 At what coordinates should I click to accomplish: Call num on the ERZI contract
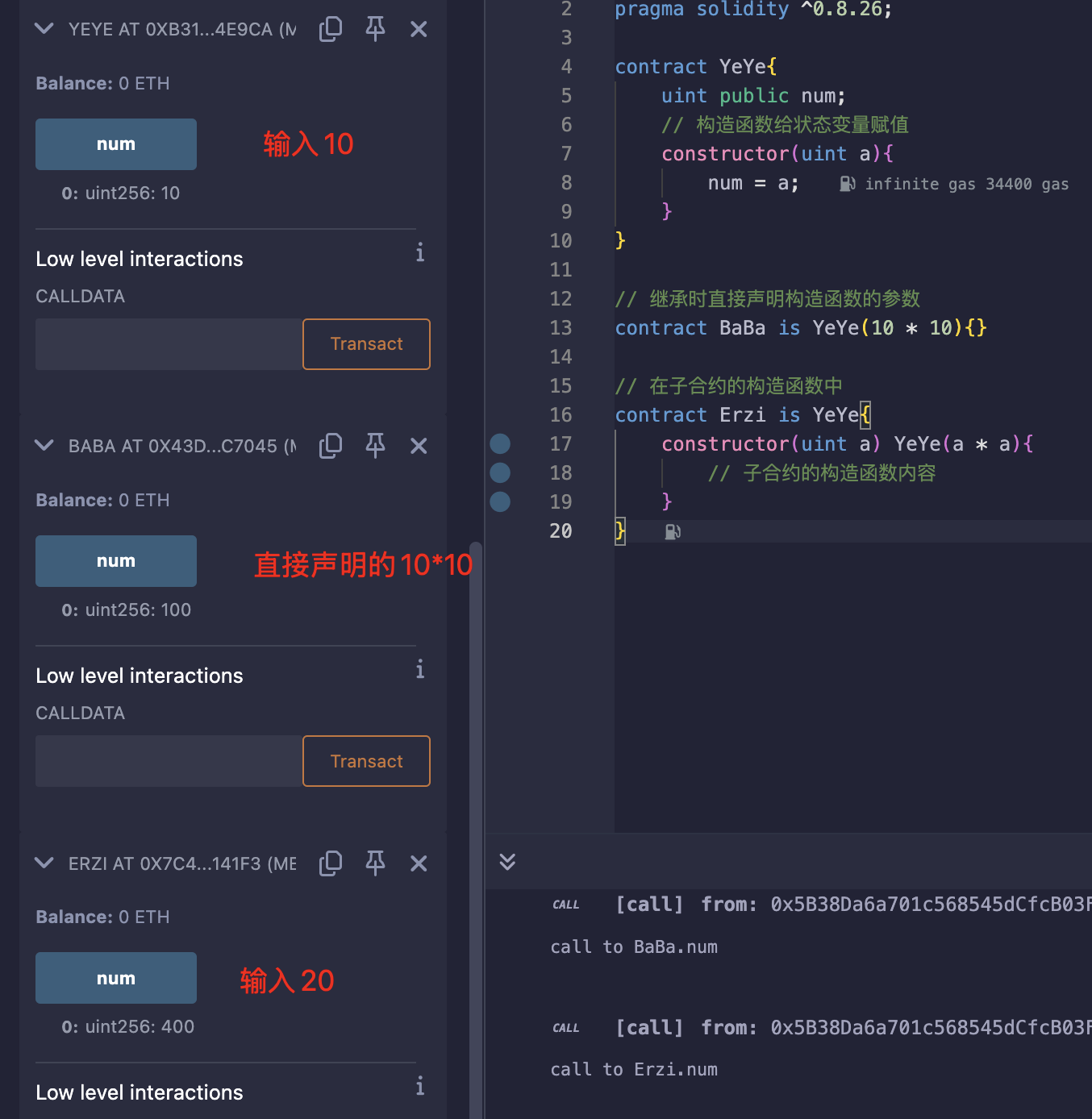point(116,978)
